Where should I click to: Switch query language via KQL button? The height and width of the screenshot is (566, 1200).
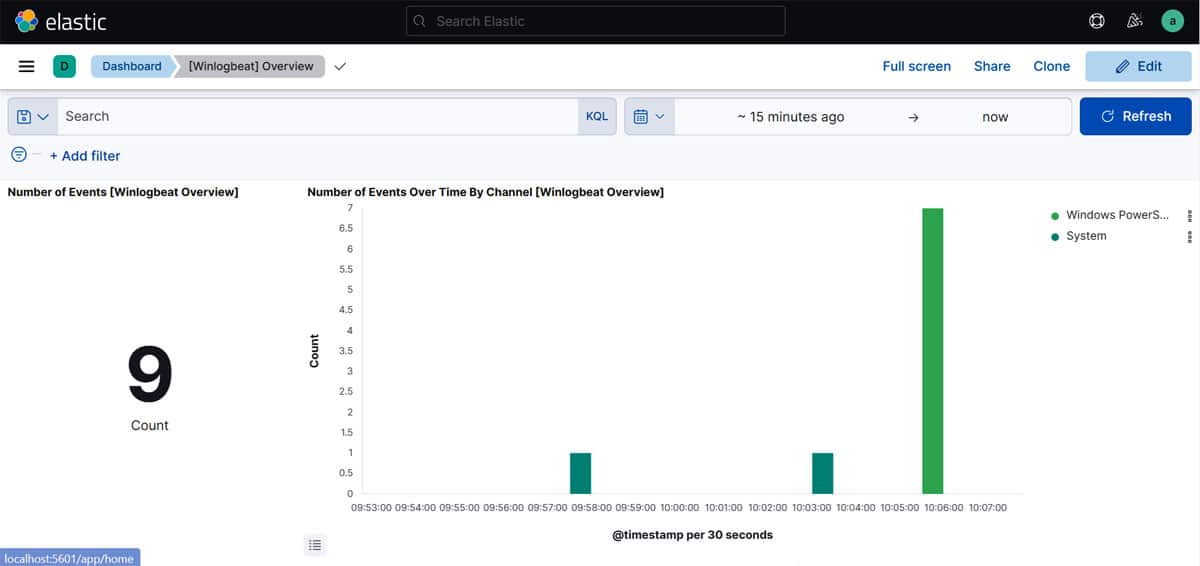click(596, 116)
